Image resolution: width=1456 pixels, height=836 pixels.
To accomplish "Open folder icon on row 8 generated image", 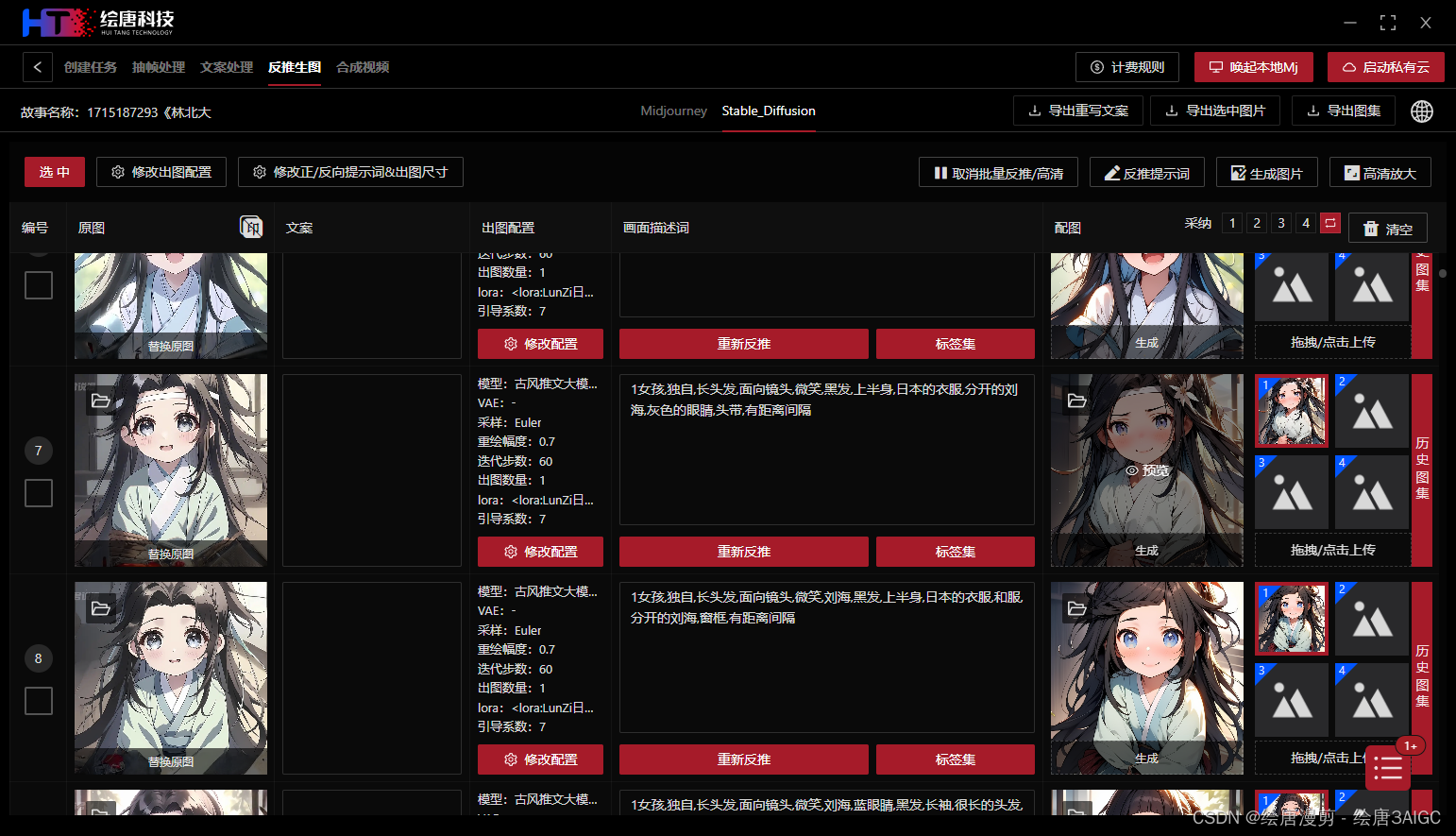I will [x=1076, y=608].
